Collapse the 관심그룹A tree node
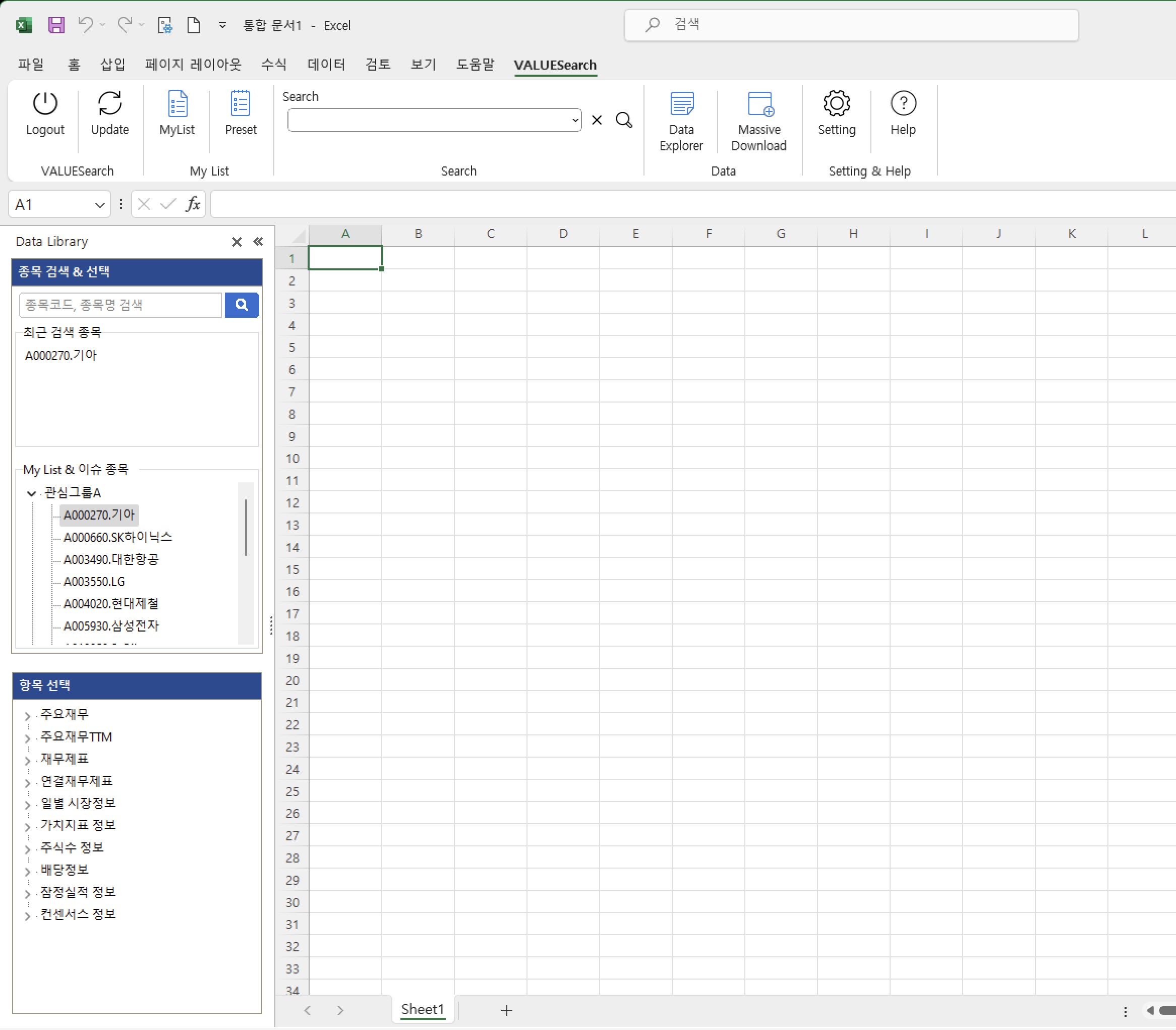The width and height of the screenshot is (1176, 1030). [x=32, y=493]
